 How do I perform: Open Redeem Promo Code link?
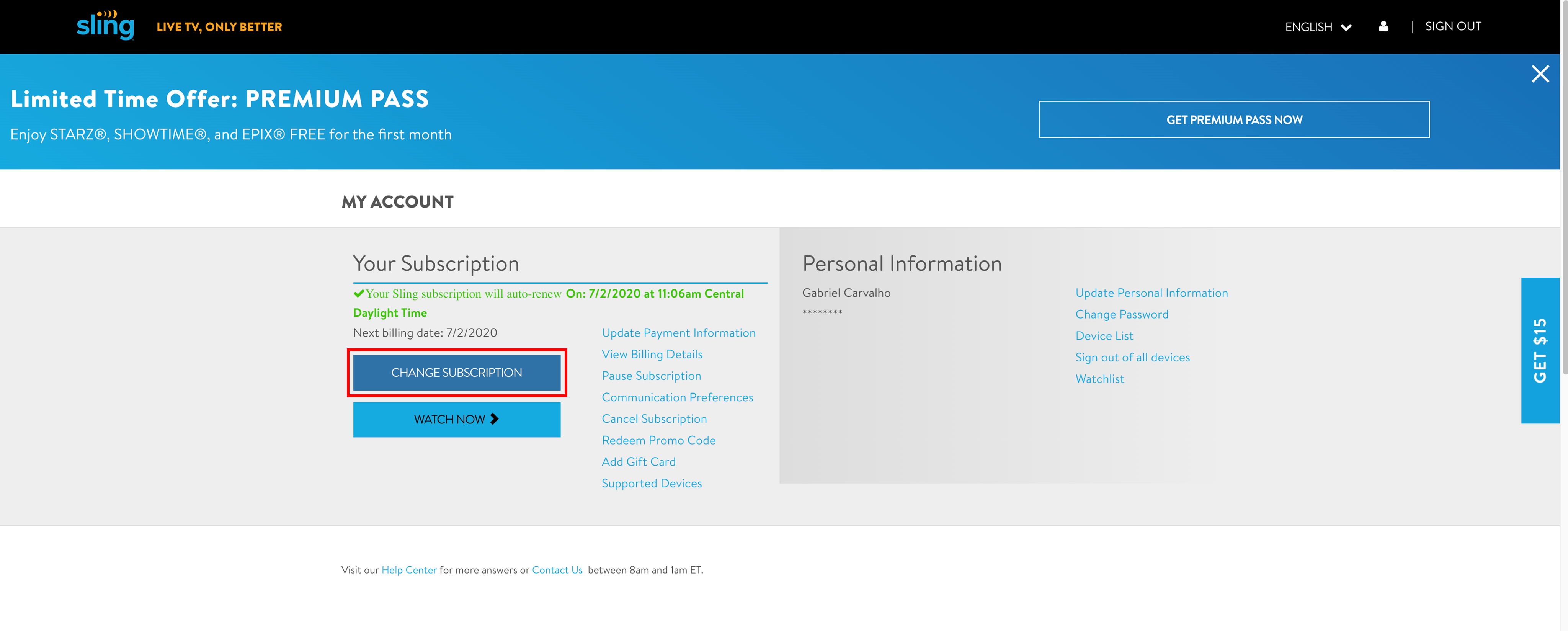click(658, 440)
